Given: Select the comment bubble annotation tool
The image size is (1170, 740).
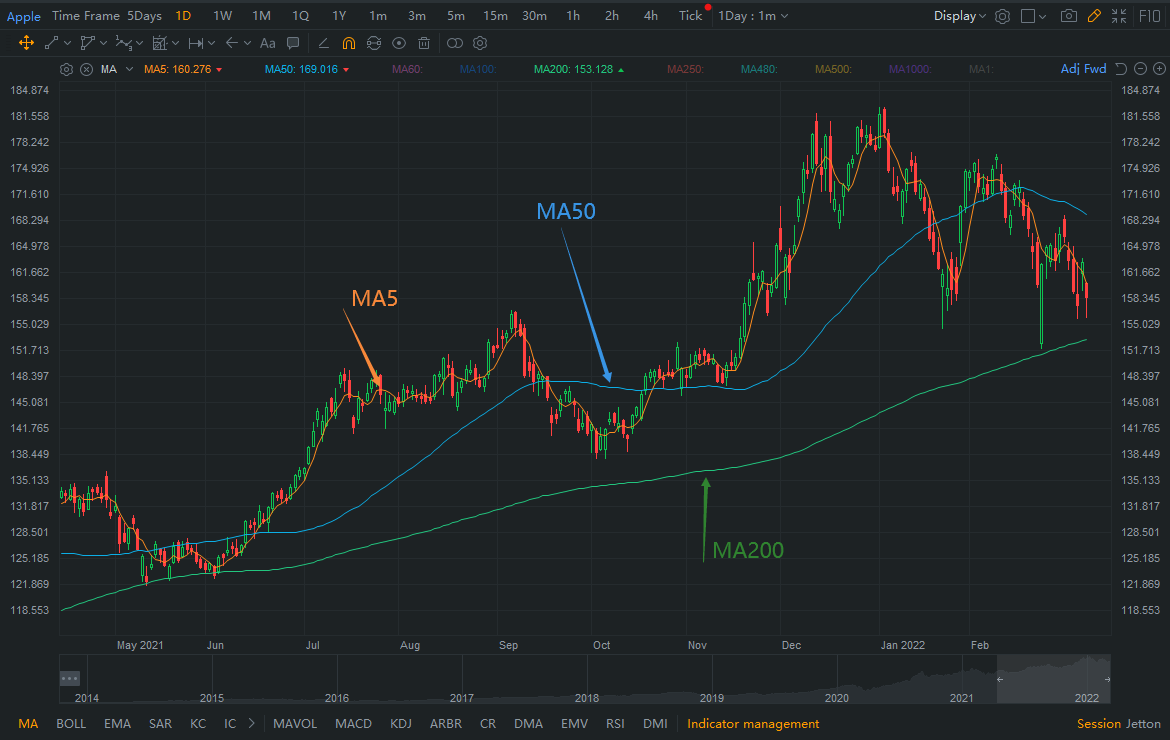Looking at the screenshot, I should pos(293,43).
